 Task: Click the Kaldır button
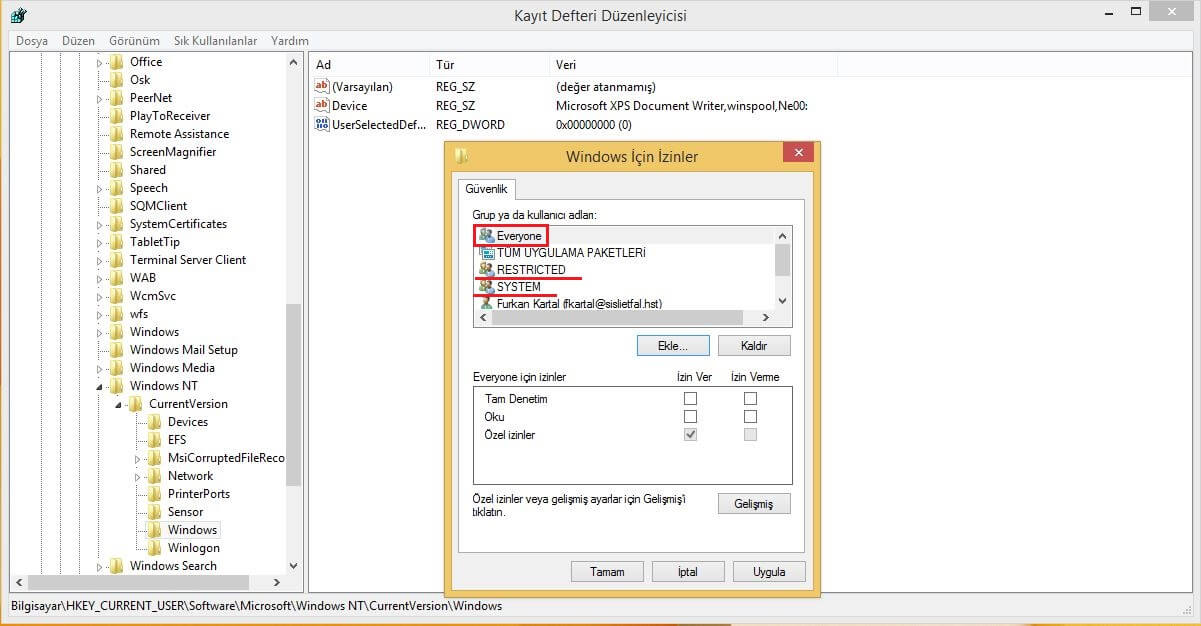[x=754, y=345]
